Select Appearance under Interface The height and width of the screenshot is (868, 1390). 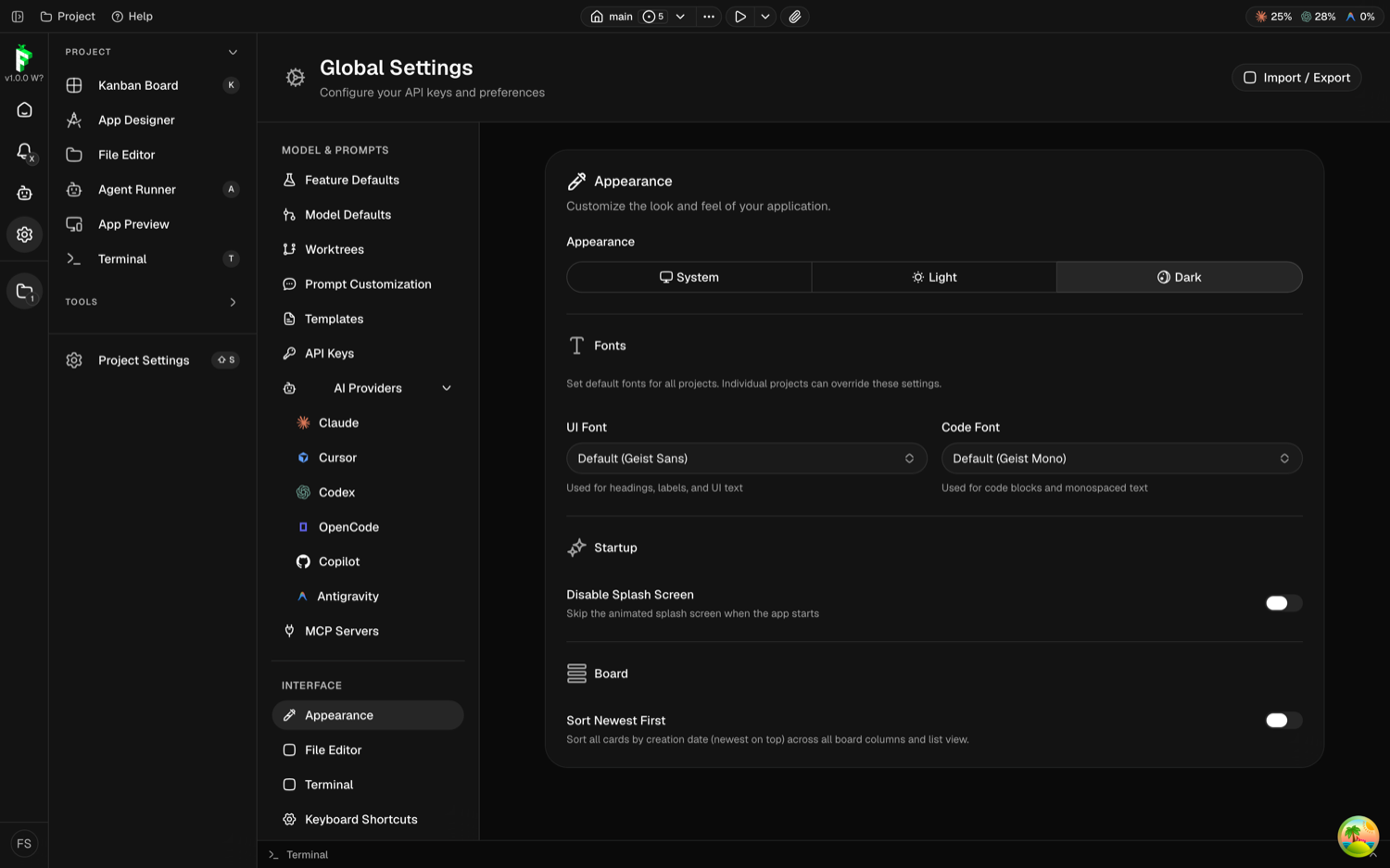point(368,716)
